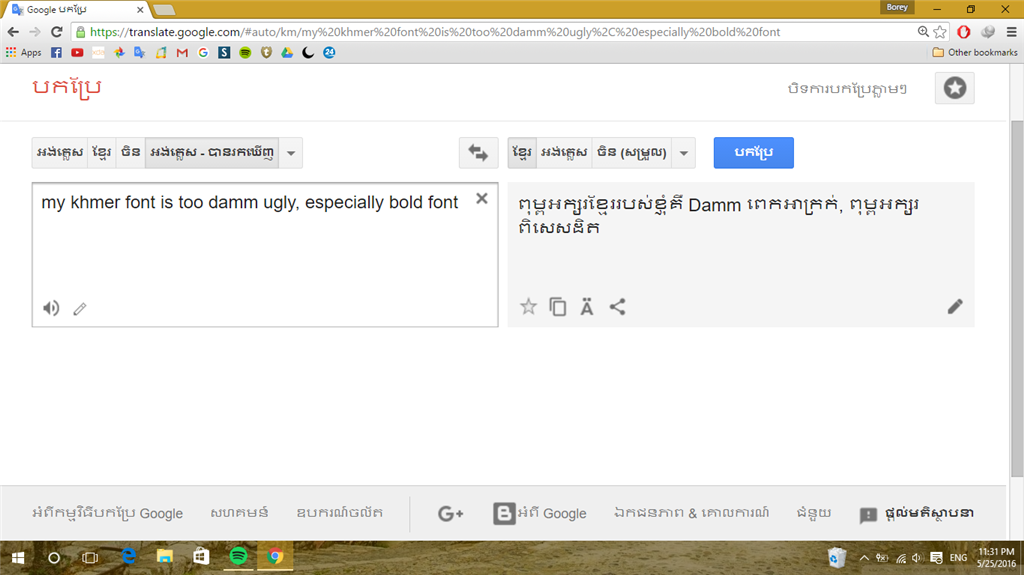
Task: Open Task View on taskbar
Action: [x=90, y=557]
